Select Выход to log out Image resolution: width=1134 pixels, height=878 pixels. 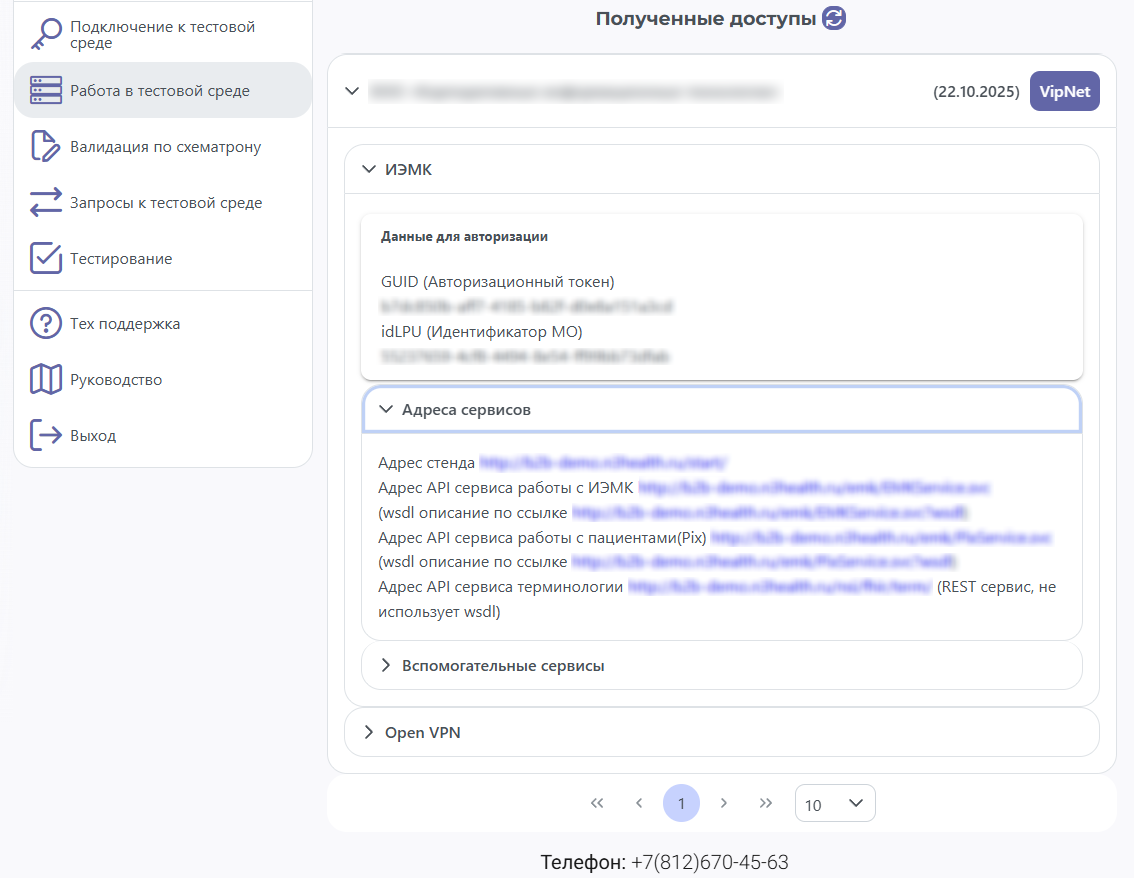[163, 435]
